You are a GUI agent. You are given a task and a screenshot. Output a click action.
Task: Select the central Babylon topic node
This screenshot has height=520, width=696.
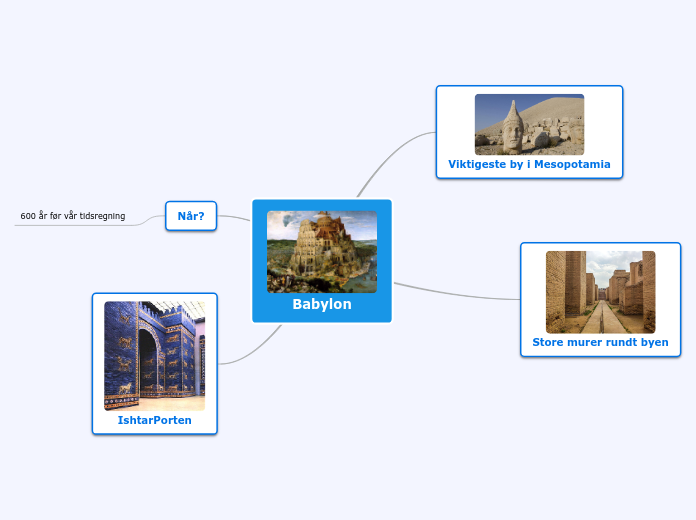[322, 261]
